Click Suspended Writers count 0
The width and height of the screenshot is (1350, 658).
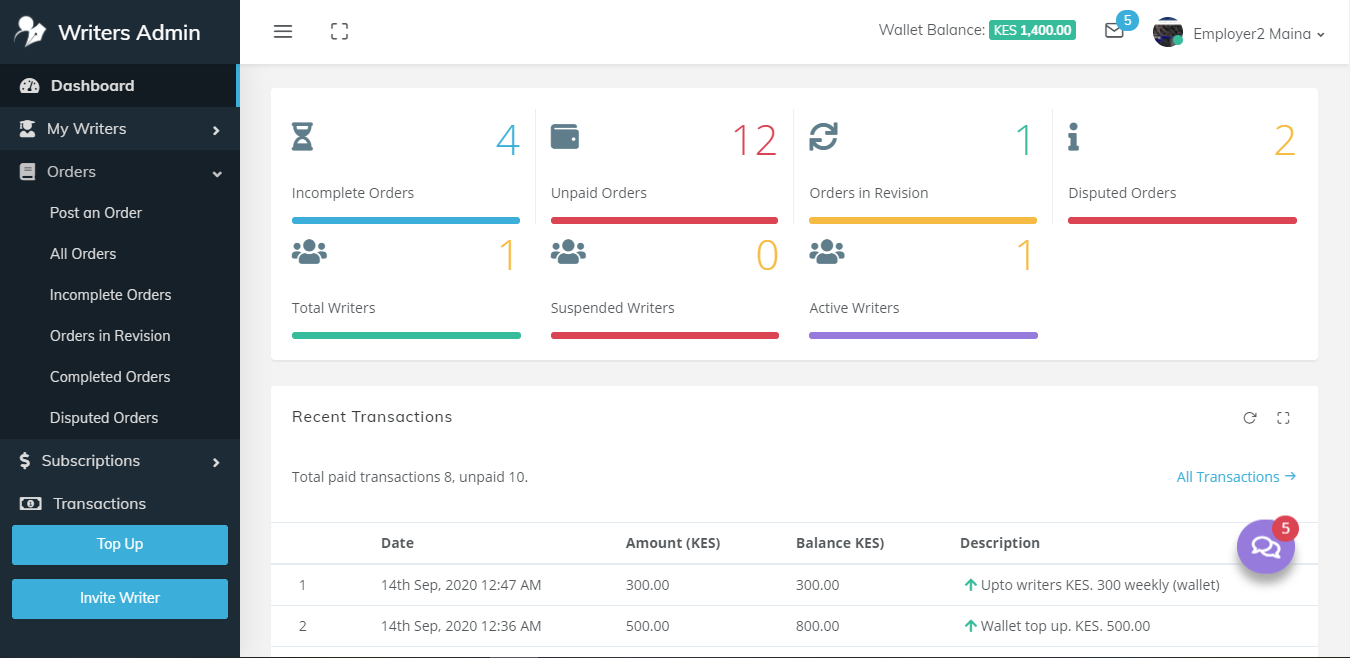(x=767, y=256)
